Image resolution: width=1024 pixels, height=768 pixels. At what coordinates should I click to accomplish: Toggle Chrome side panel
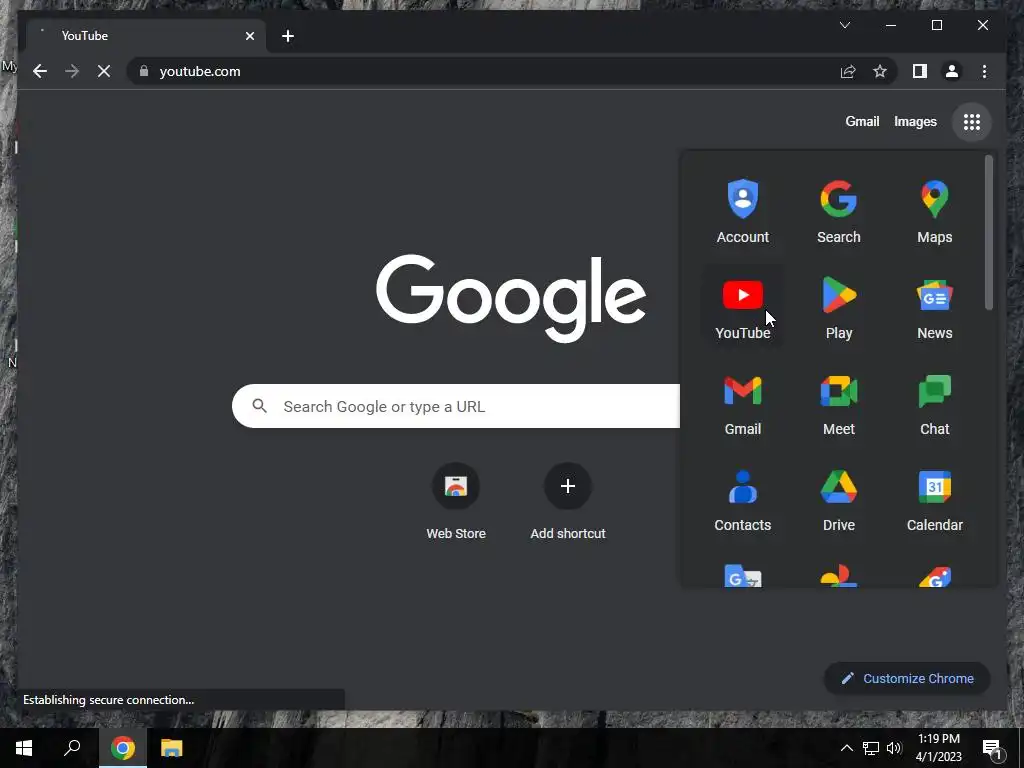pos(920,71)
